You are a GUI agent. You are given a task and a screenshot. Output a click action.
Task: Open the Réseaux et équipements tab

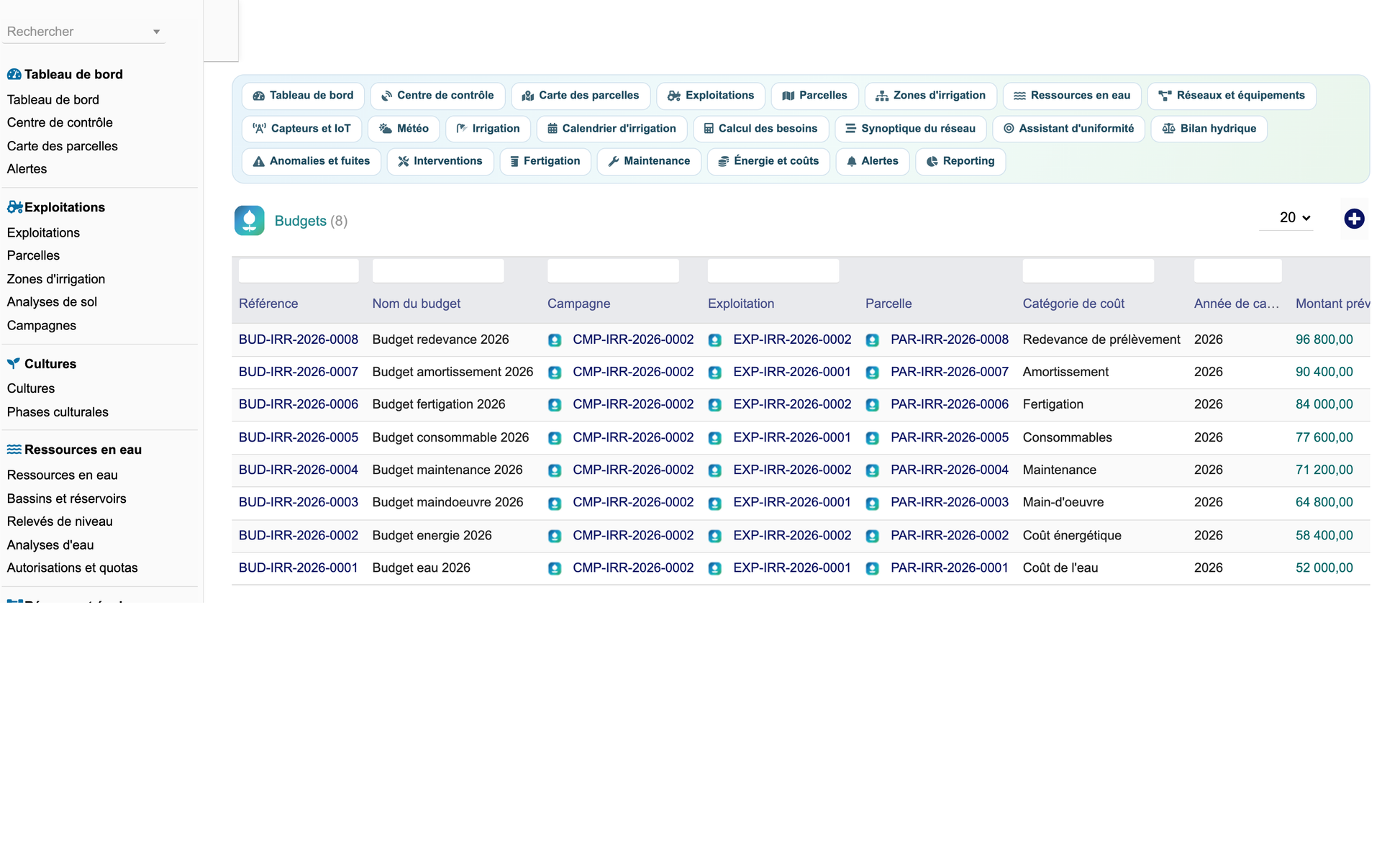coord(1231,96)
